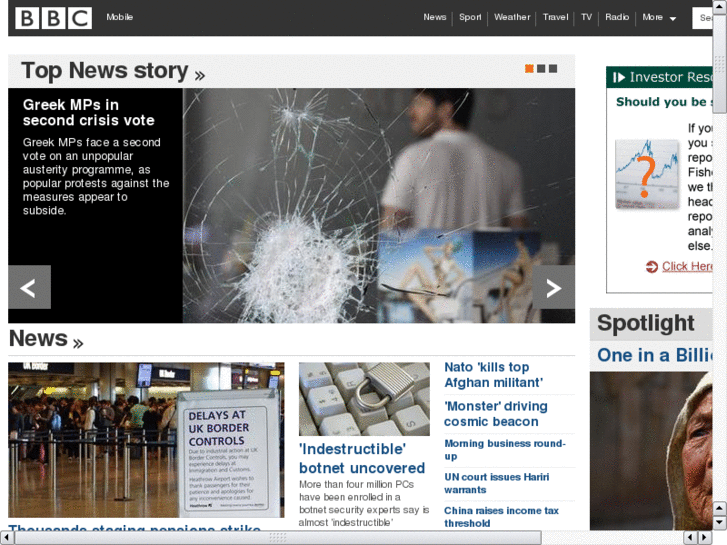Advance carousel with right arrow button
The width and height of the screenshot is (727, 545).
[554, 287]
